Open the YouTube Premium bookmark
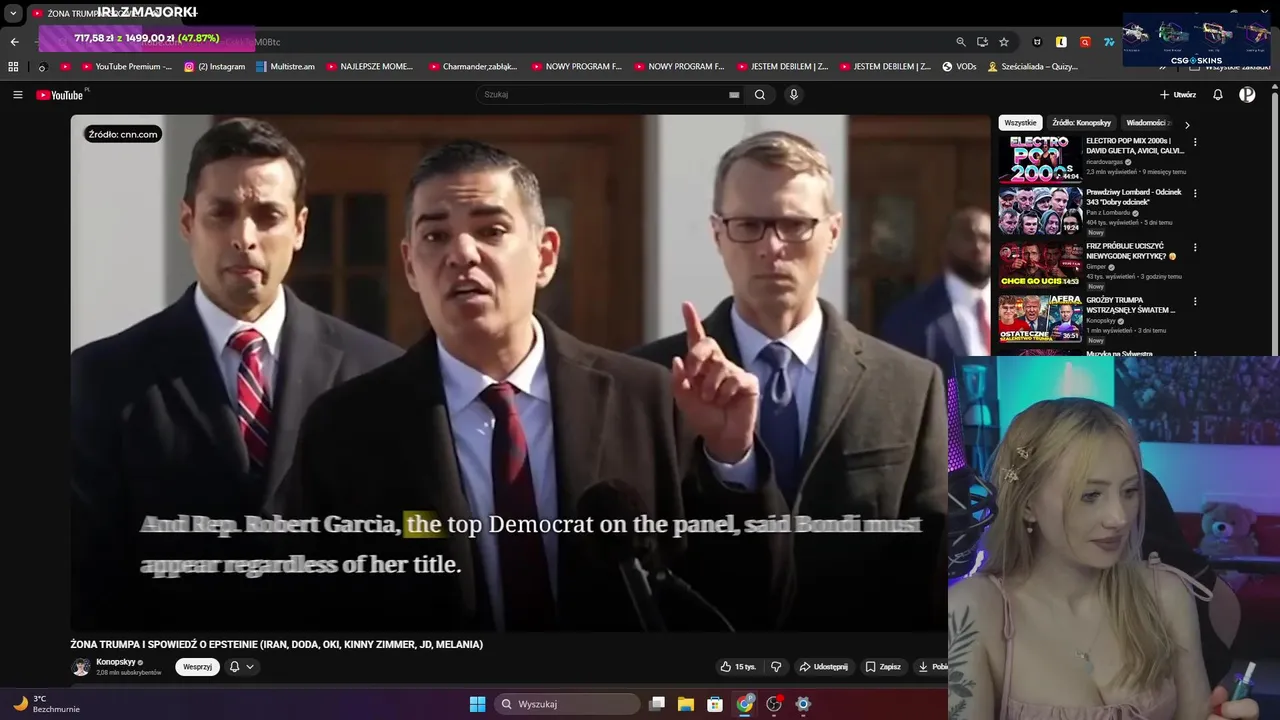The image size is (1280, 720). tap(125, 67)
